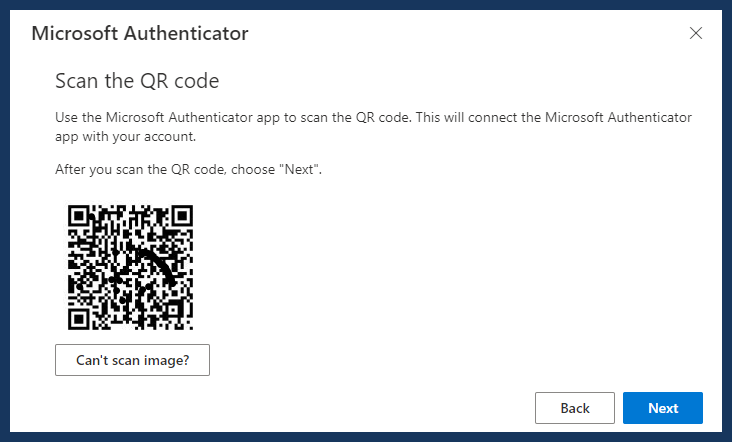Open the "Can't scan image?" option
Image resolution: width=732 pixels, height=442 pixels.
[133, 360]
